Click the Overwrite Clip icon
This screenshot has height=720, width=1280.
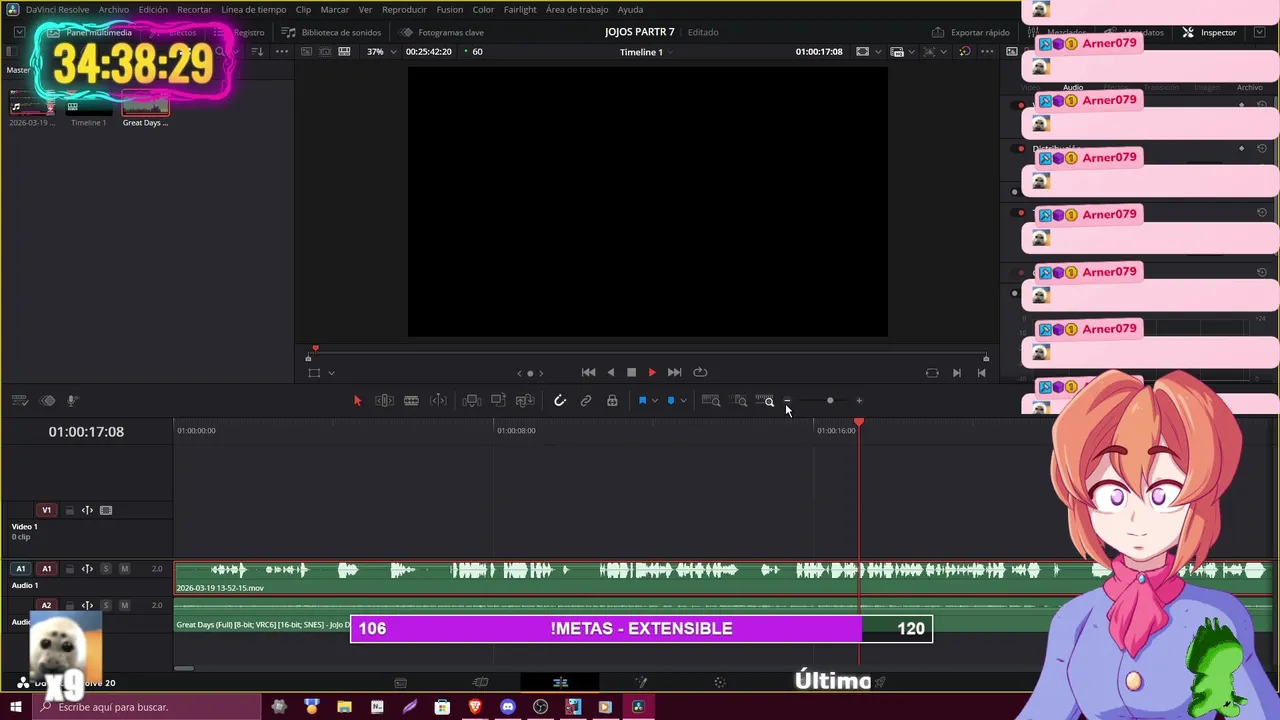tap(498, 401)
